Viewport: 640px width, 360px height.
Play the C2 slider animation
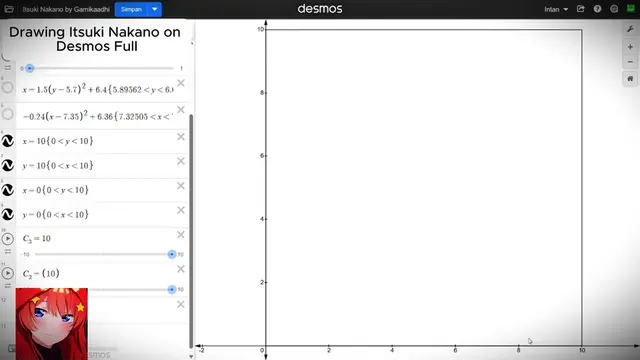(7, 273)
